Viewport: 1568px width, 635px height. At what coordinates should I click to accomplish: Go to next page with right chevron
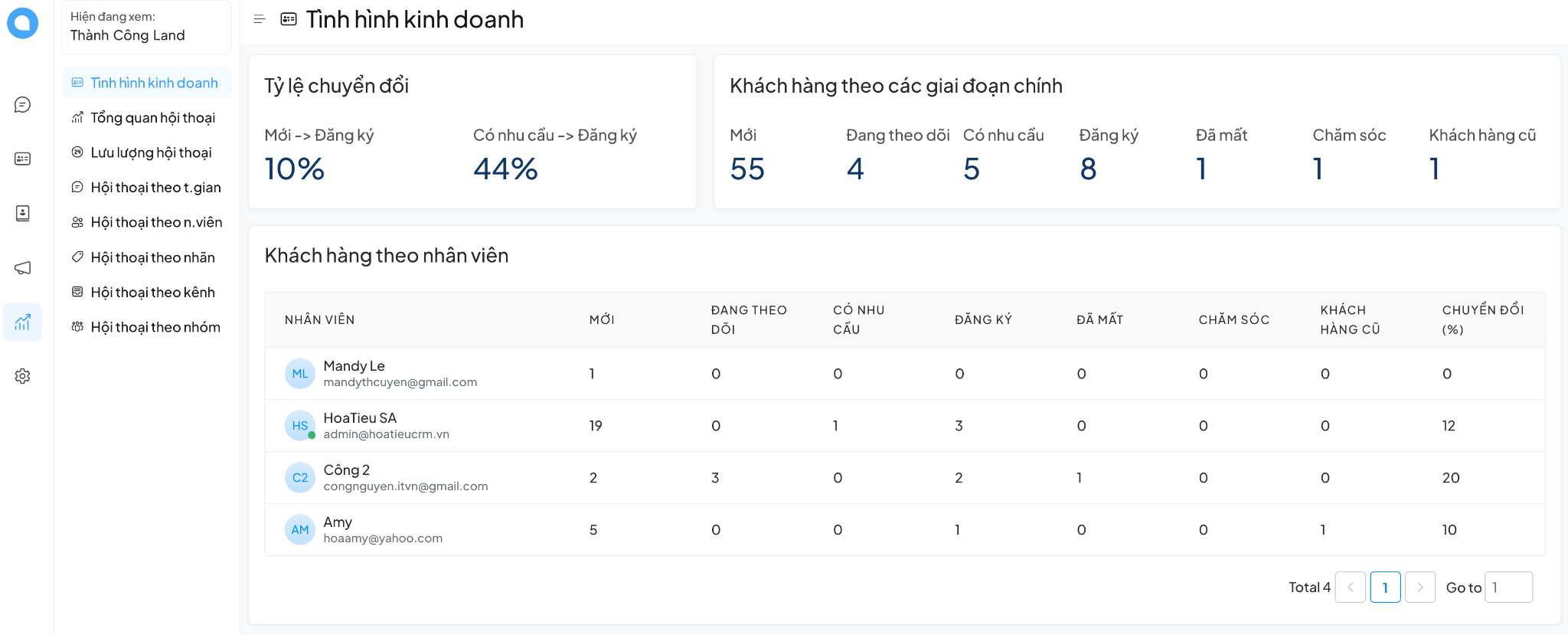[x=1420, y=588]
